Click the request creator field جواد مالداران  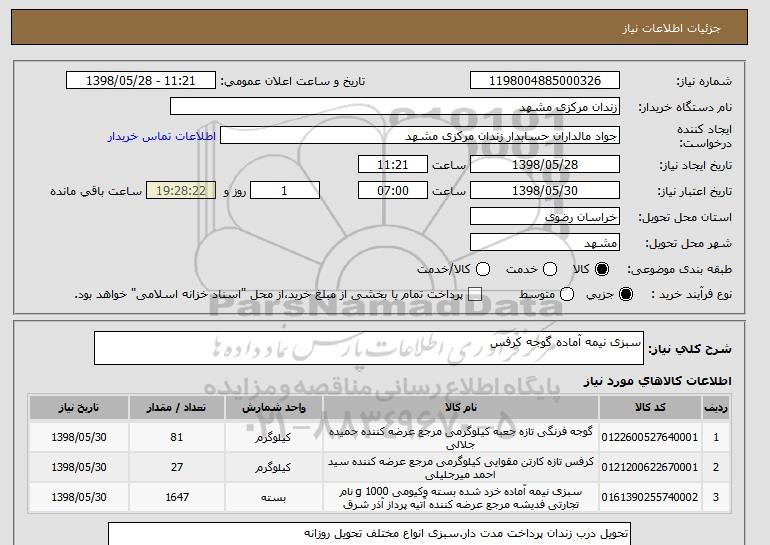coord(420,136)
